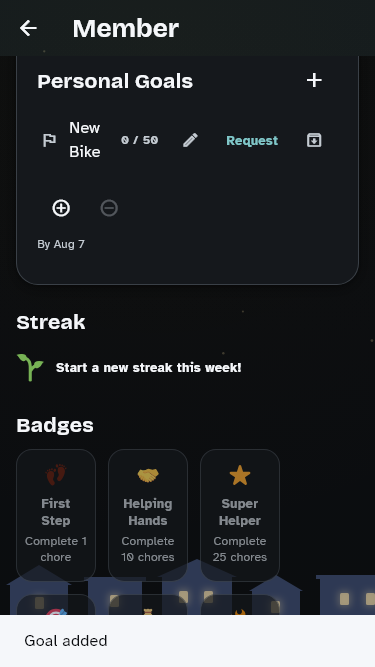Click the green sprout streak icon

pyautogui.click(x=30, y=367)
